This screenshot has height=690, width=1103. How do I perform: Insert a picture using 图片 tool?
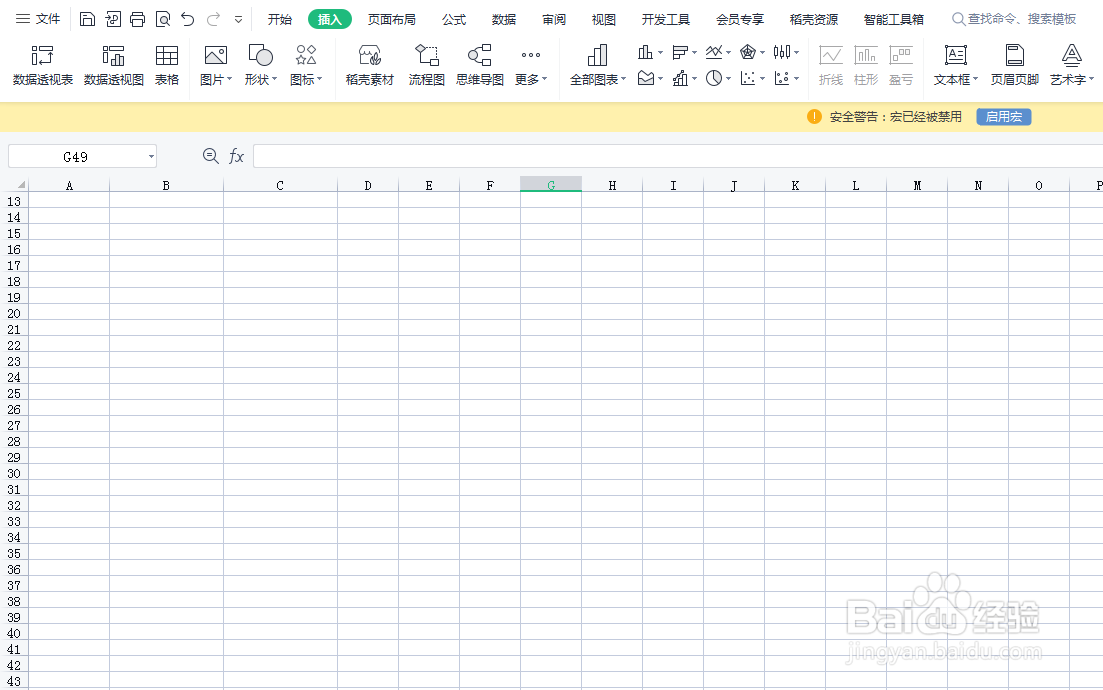pos(212,66)
